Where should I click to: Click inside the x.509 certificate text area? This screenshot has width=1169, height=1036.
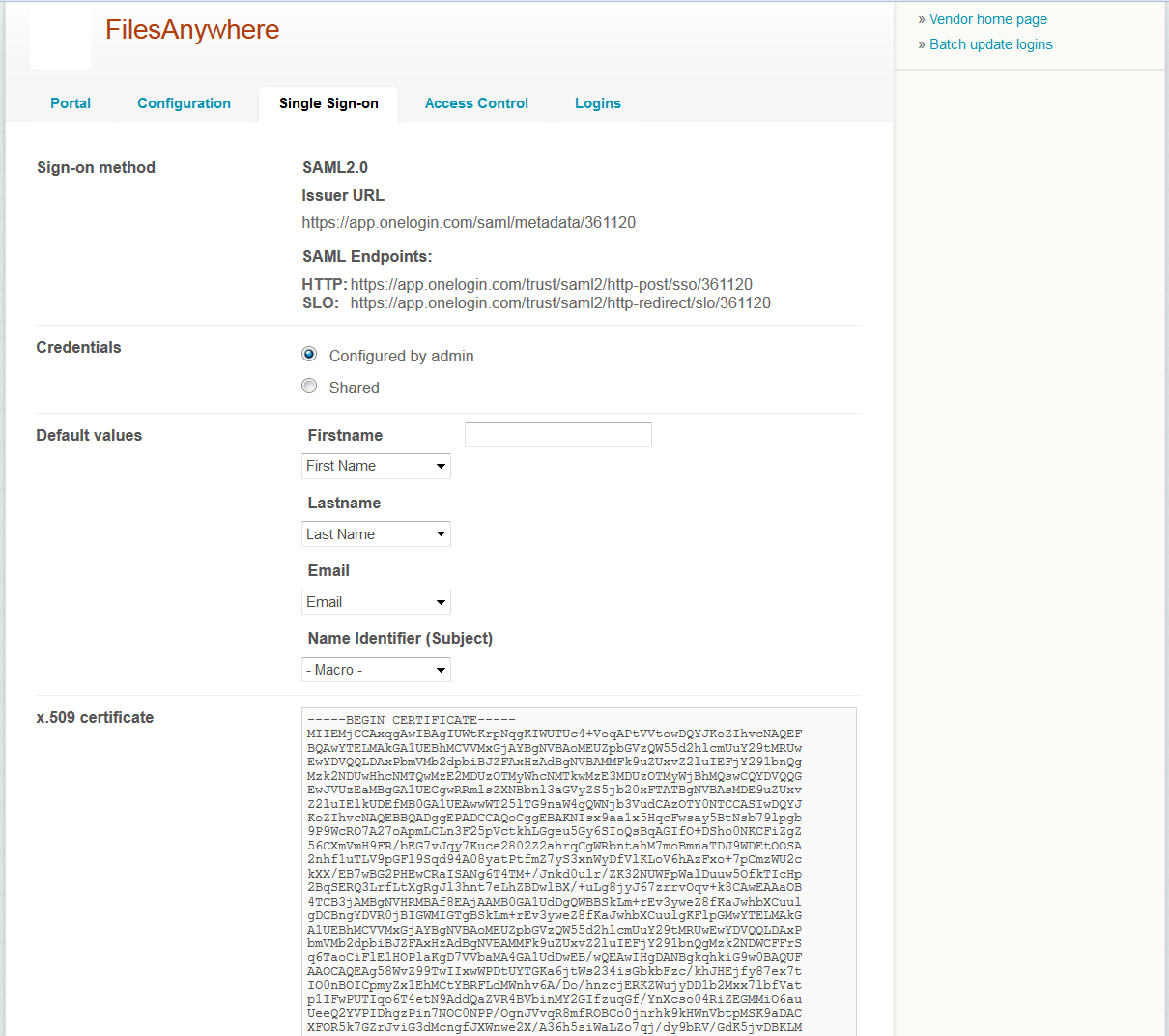click(x=579, y=872)
